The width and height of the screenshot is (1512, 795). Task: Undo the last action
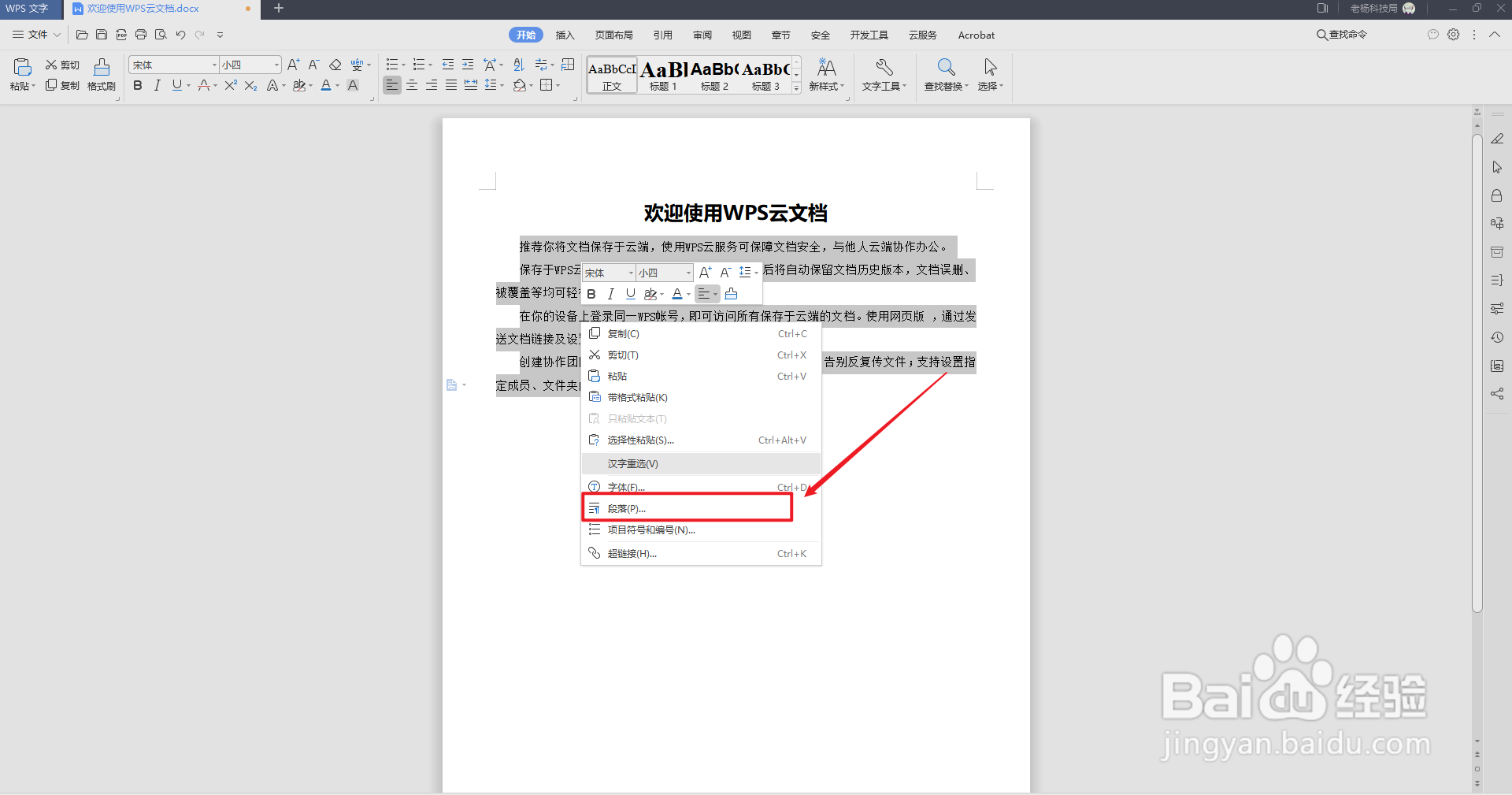click(180, 35)
